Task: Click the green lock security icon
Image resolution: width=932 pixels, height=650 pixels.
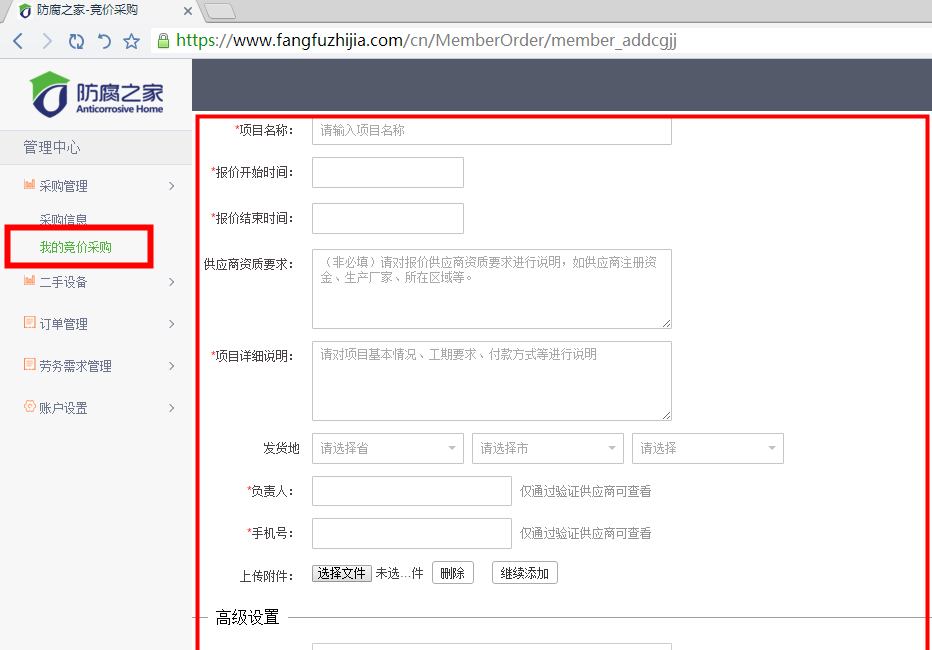Action: tap(163, 41)
